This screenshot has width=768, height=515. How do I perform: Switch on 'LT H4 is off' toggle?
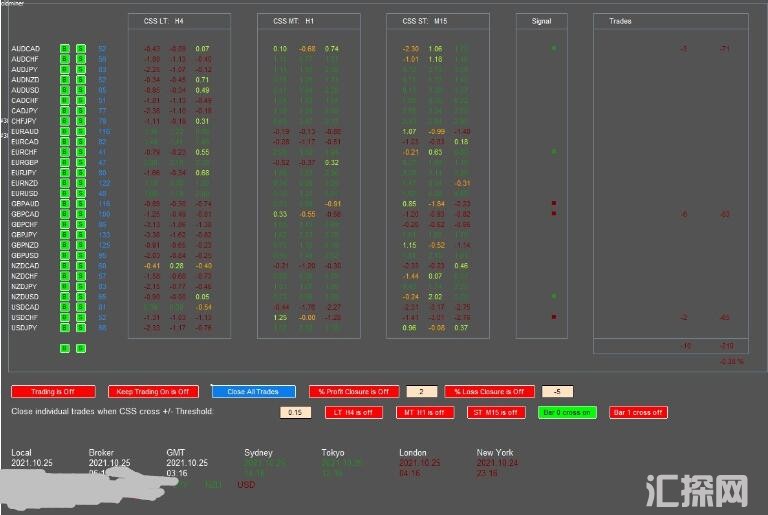(352, 412)
